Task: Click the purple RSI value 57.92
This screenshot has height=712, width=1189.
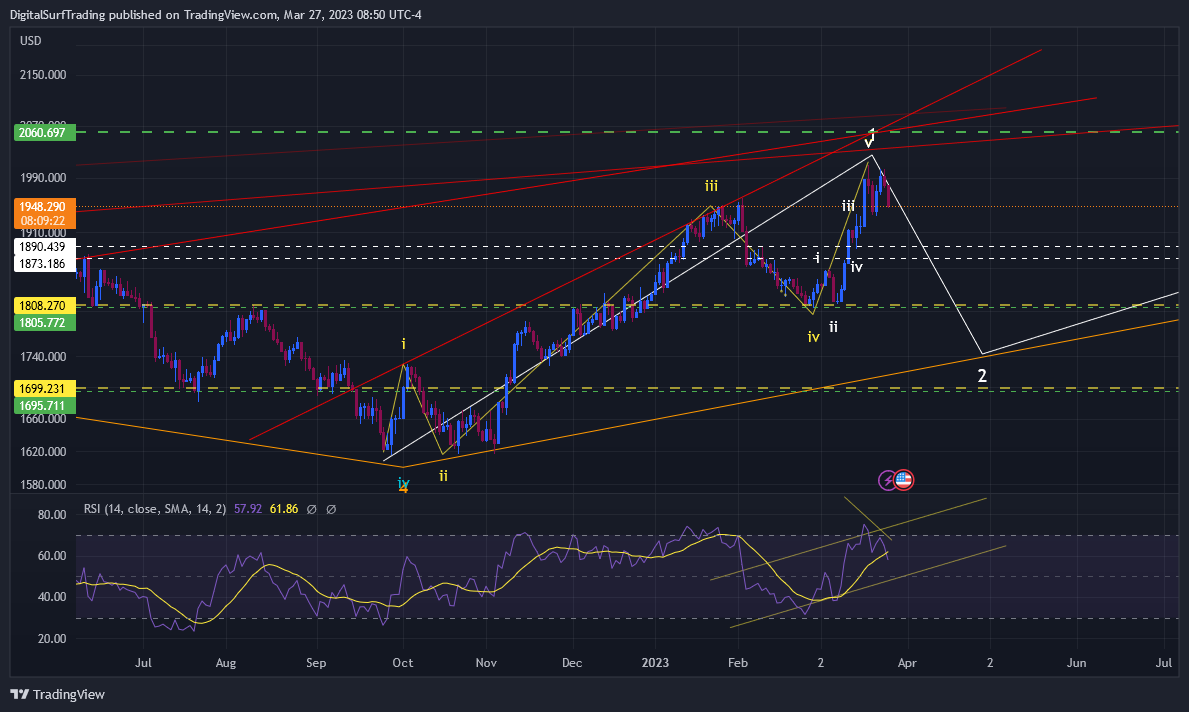Action: 248,509
